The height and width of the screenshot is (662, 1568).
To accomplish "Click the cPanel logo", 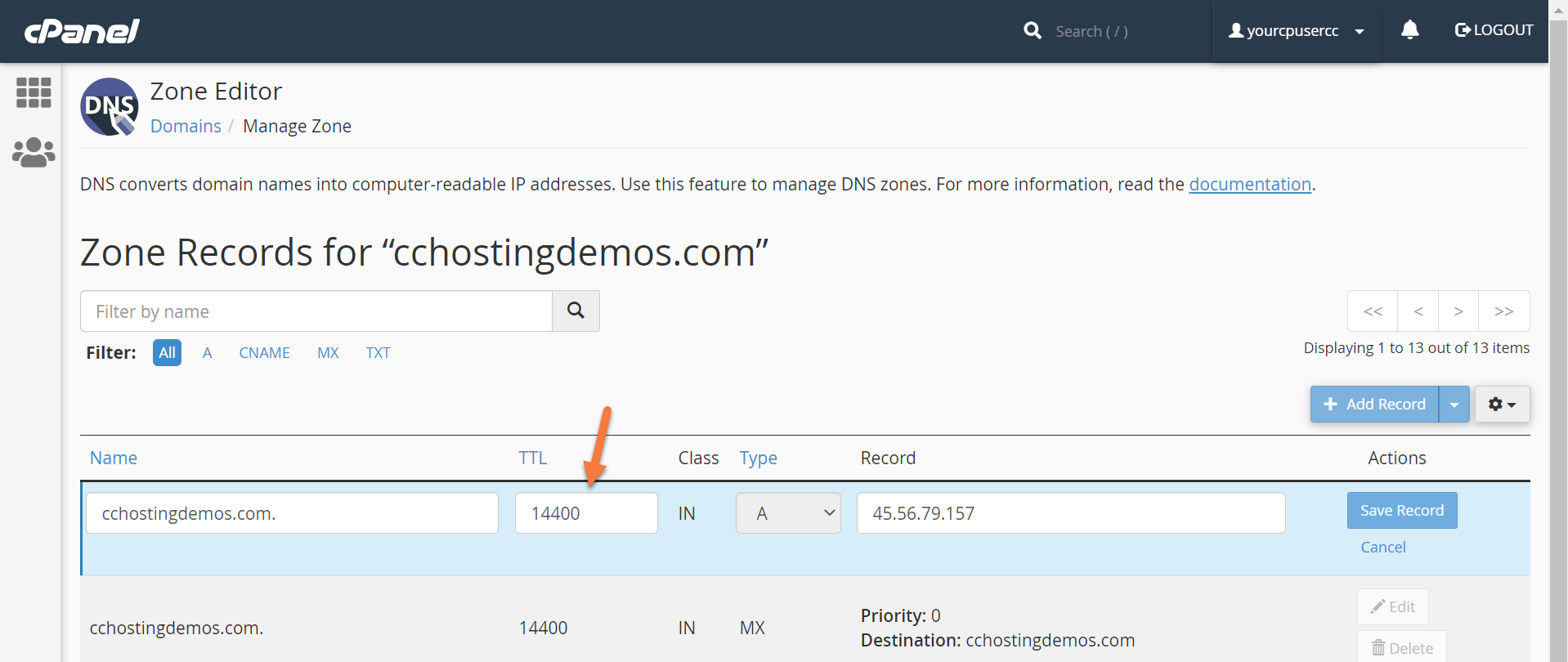I will tap(82, 31).
